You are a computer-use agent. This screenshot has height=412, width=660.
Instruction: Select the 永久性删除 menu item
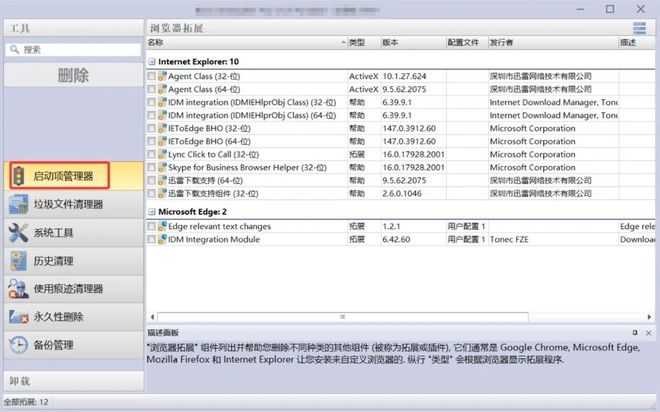click(74, 317)
